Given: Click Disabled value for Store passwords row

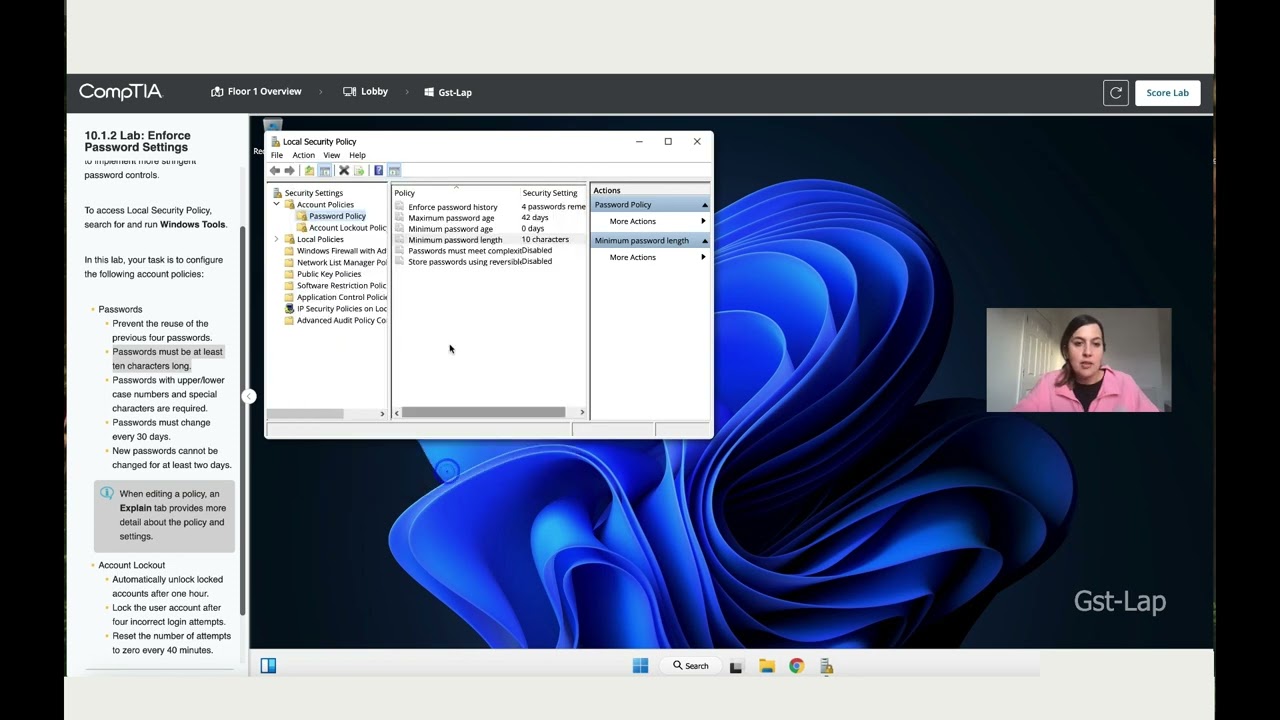Looking at the screenshot, I should tap(537, 262).
